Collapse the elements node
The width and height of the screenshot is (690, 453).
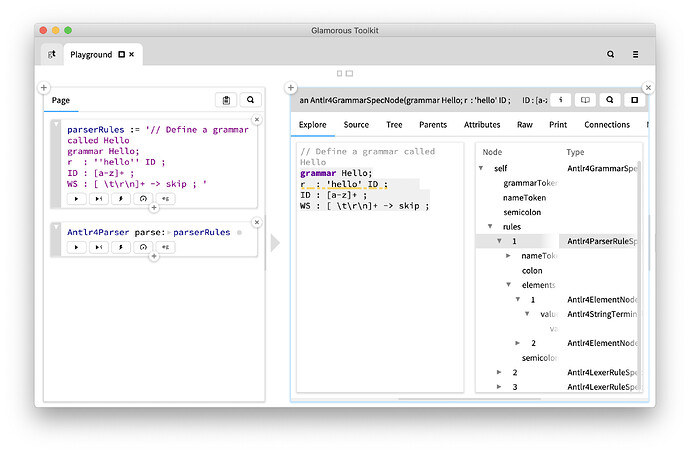click(508, 285)
